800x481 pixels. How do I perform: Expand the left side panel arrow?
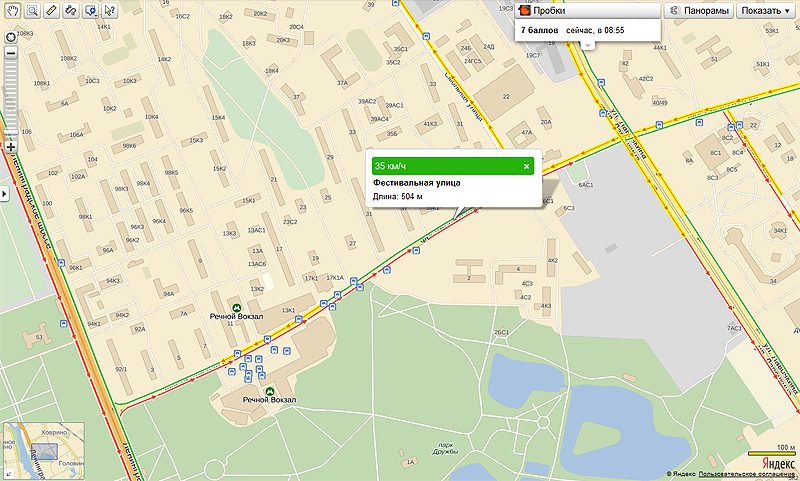(x=4, y=191)
